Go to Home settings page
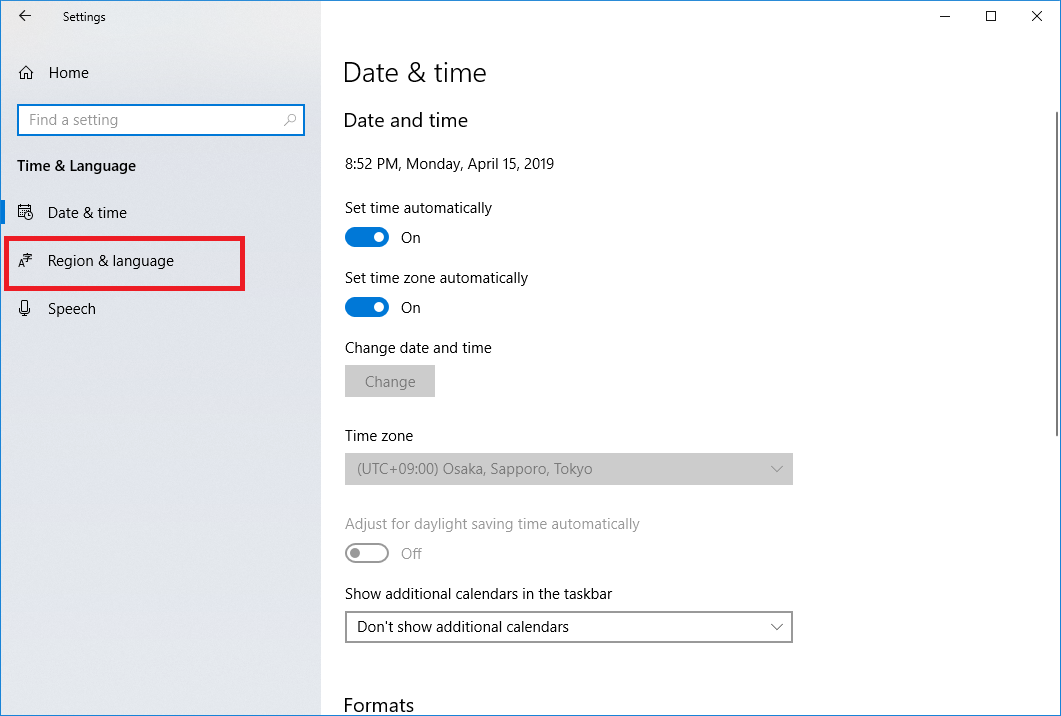Viewport: 1061px width, 716px height. click(160, 72)
